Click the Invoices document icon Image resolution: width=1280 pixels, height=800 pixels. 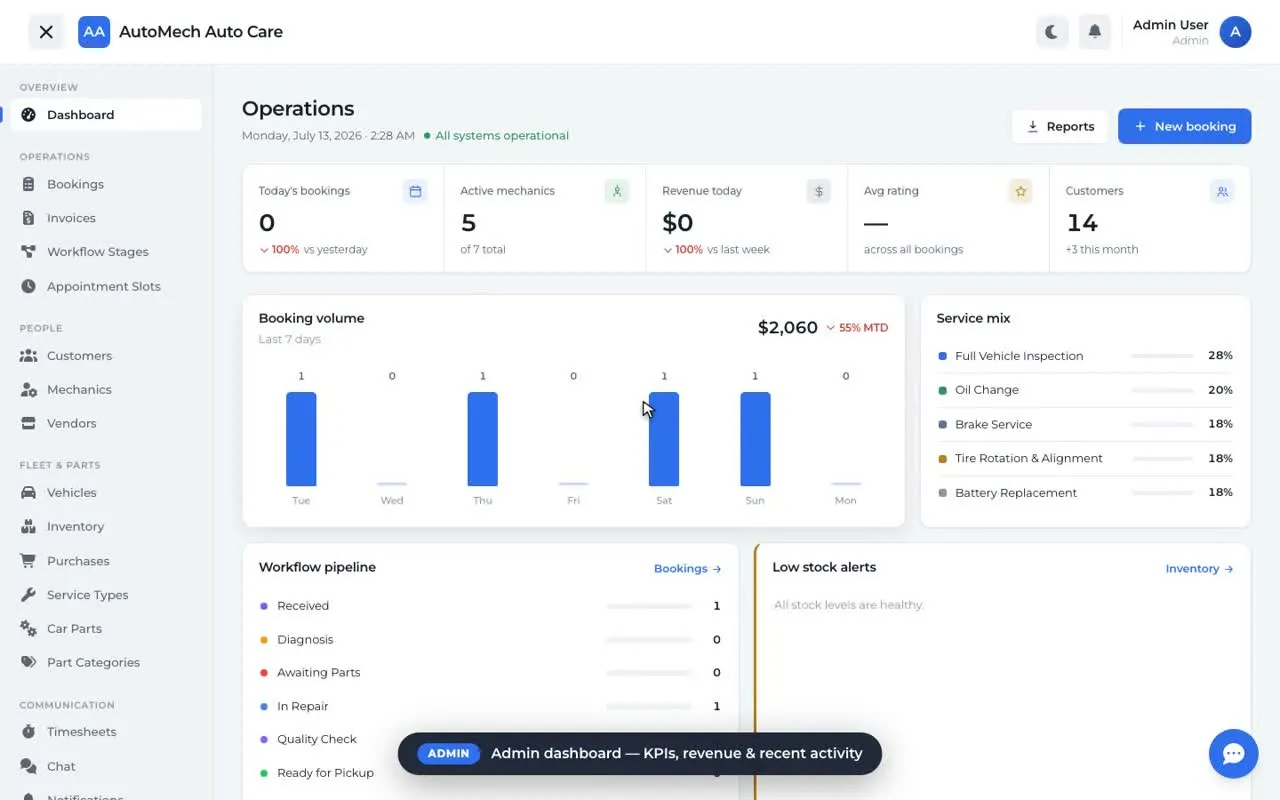click(28, 218)
